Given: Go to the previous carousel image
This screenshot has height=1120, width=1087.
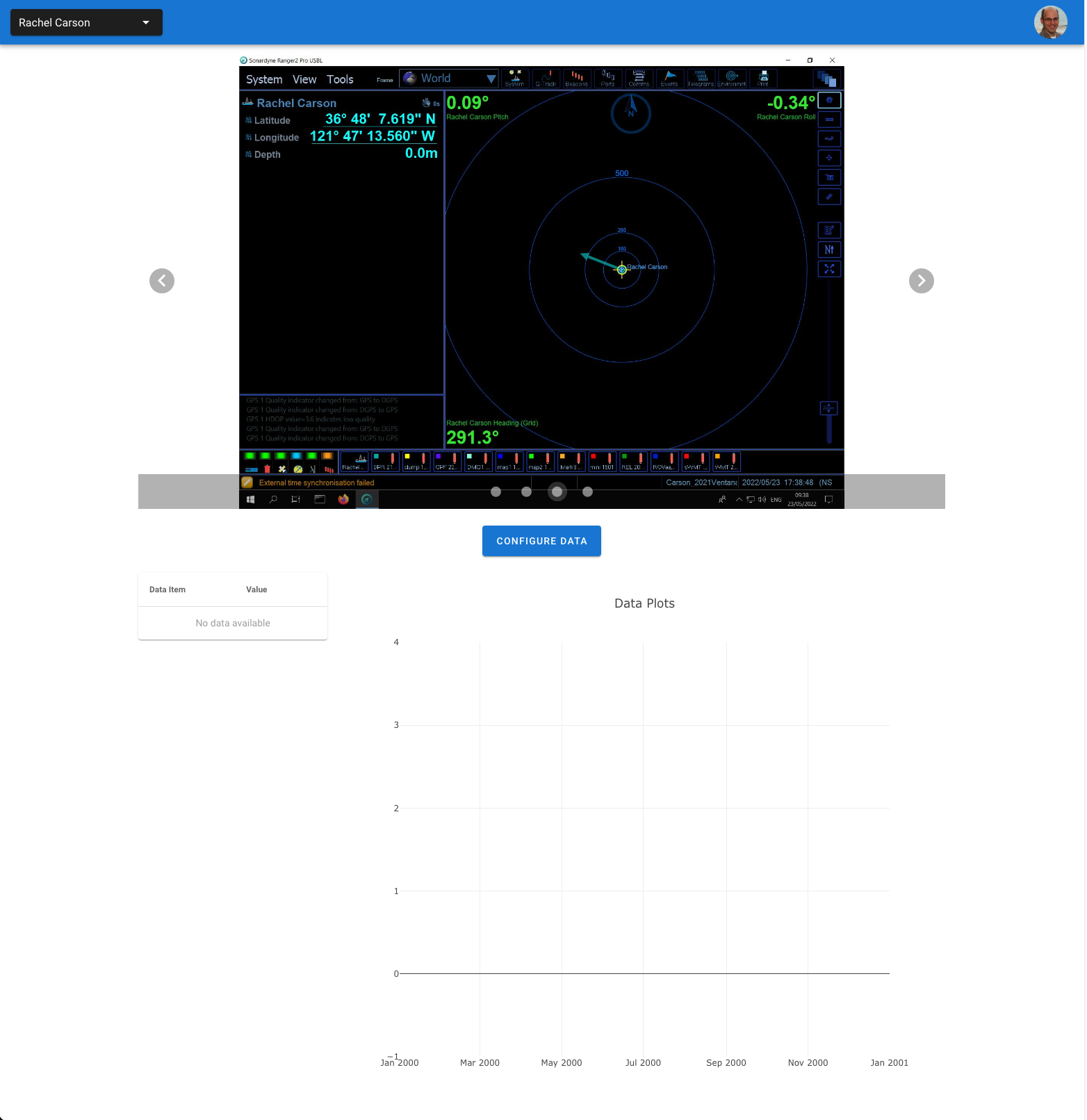Looking at the screenshot, I should coord(162,281).
